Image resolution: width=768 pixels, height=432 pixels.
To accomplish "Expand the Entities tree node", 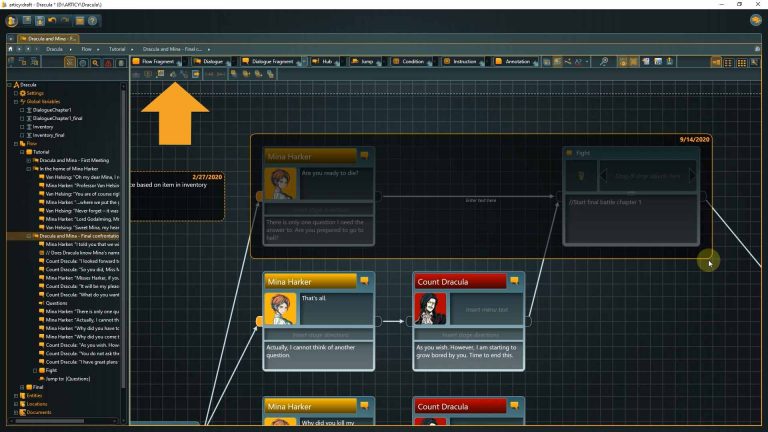I will pos(16,395).
